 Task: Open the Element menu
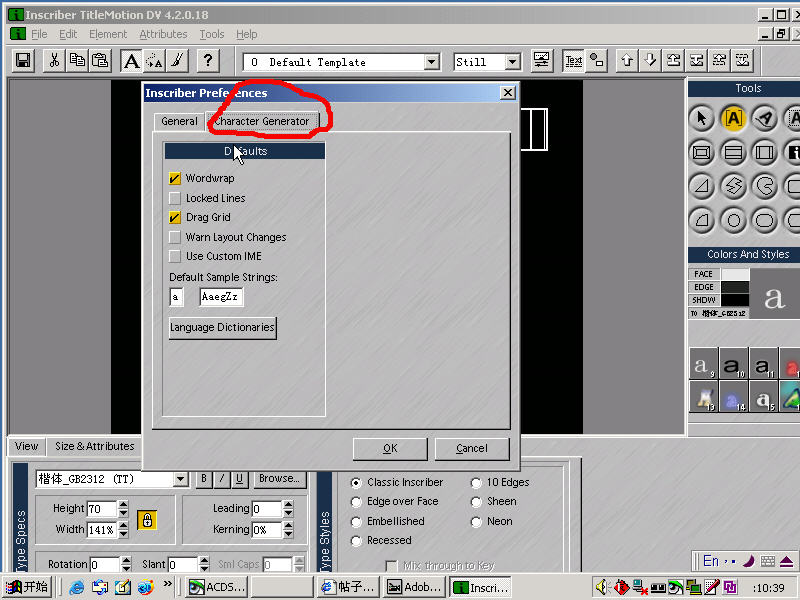108,34
